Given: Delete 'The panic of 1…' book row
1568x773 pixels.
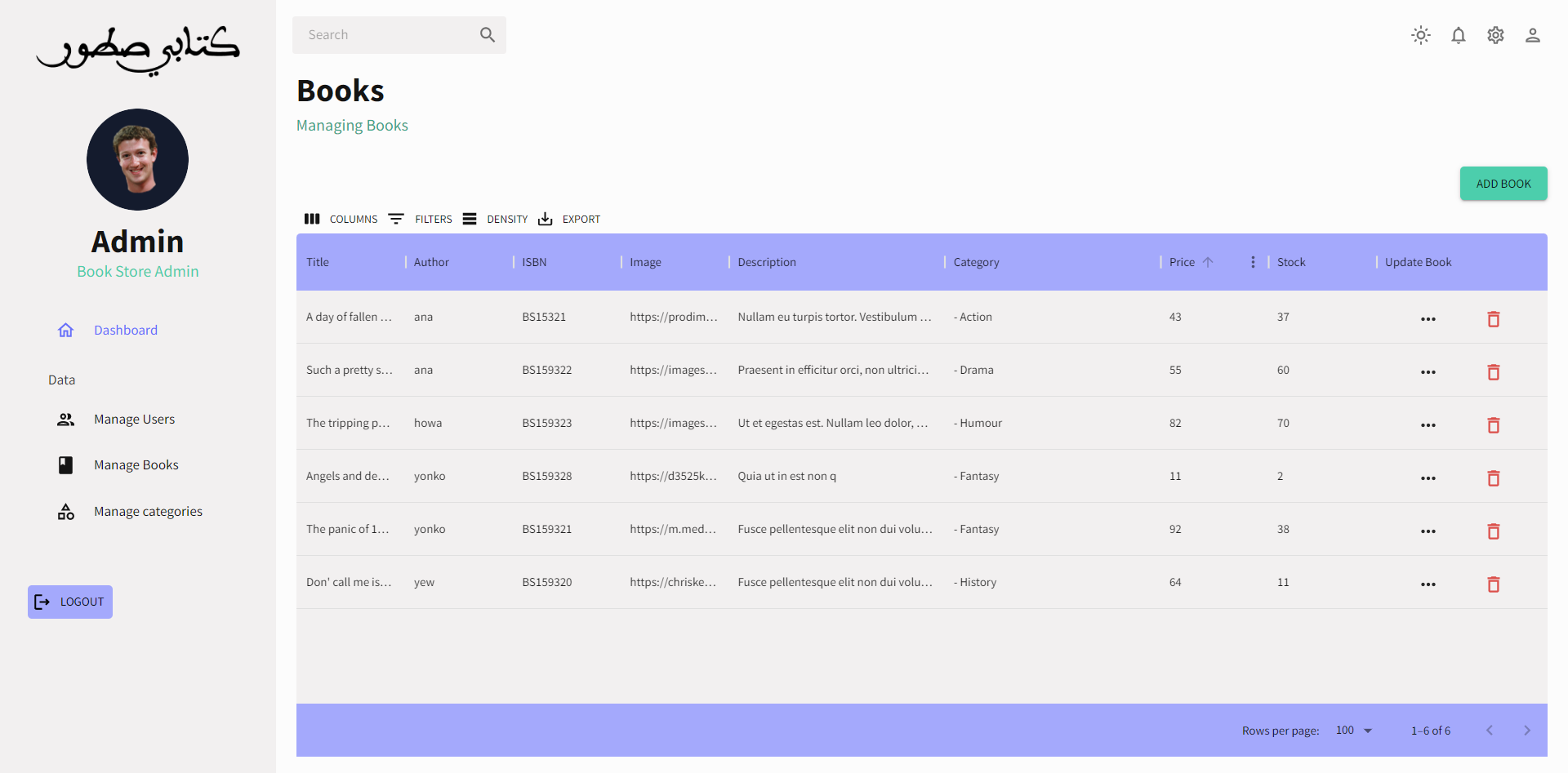Looking at the screenshot, I should pyautogui.click(x=1494, y=531).
